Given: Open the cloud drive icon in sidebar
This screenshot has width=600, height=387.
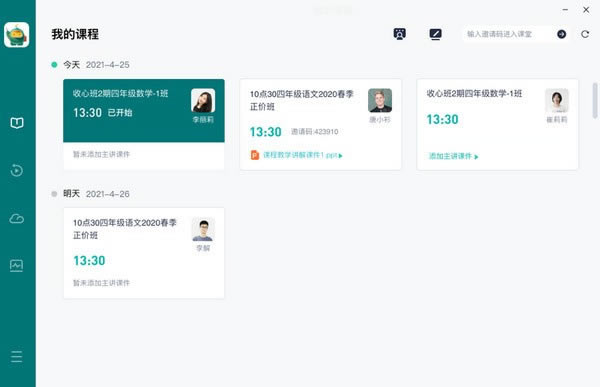Looking at the screenshot, I should click(16, 219).
